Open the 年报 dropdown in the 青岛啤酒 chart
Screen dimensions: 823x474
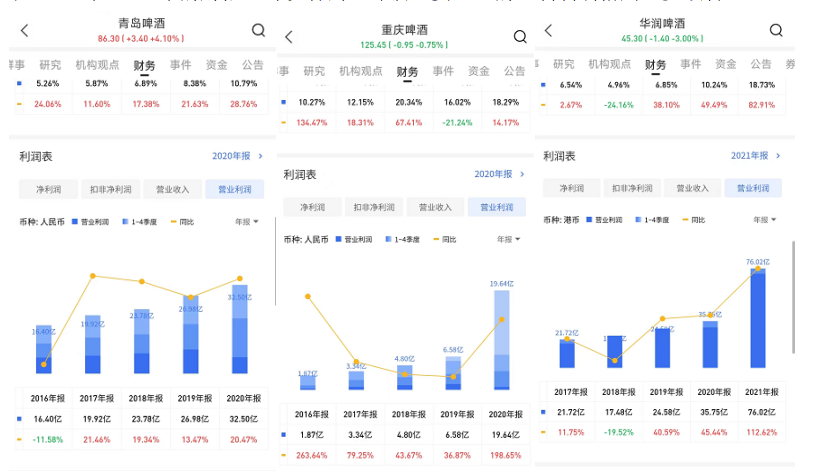click(x=247, y=222)
